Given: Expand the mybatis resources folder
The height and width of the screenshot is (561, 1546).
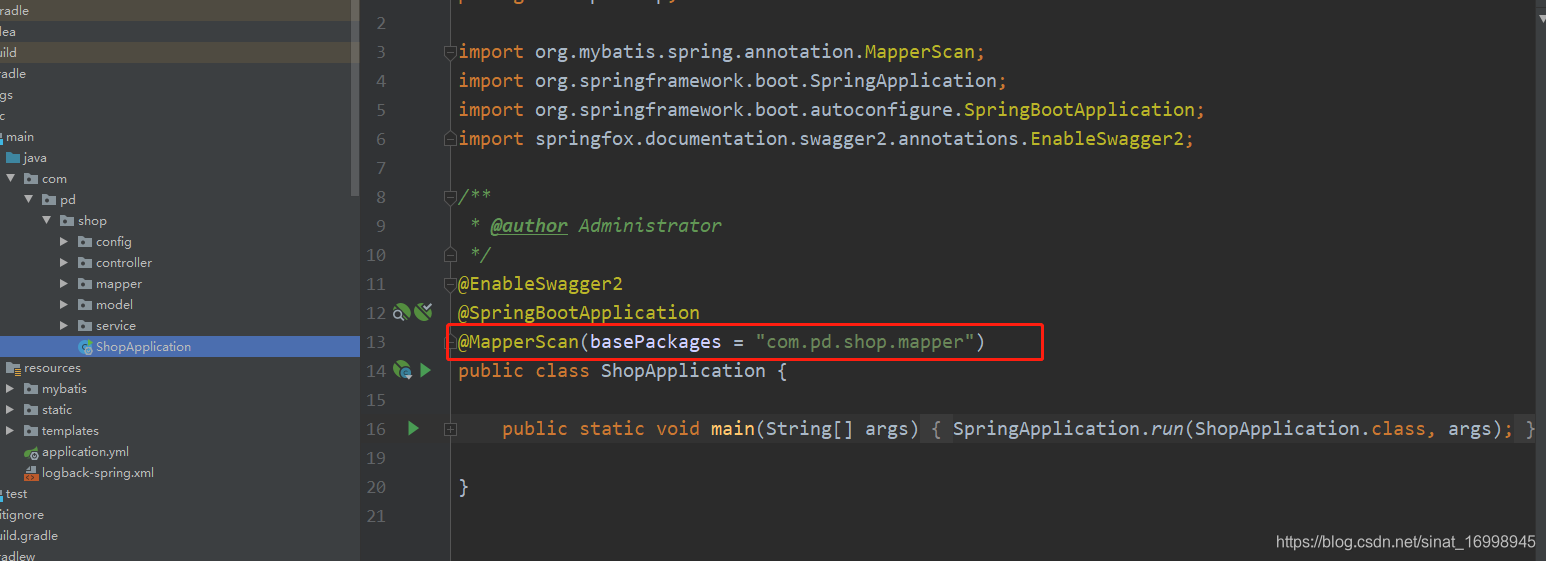Looking at the screenshot, I should click(x=11, y=389).
